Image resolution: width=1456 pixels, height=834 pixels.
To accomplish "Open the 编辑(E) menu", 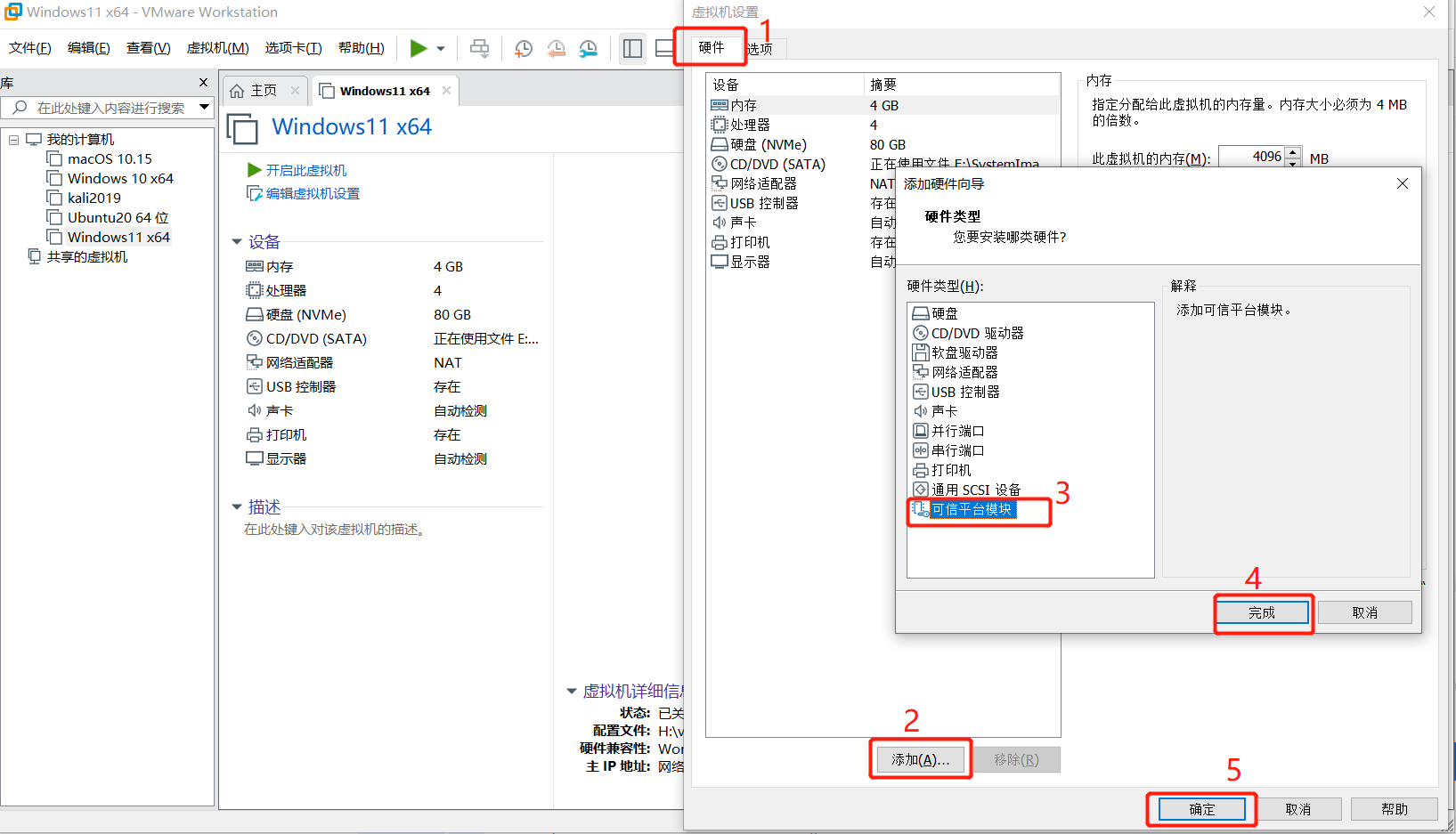I will [89, 48].
